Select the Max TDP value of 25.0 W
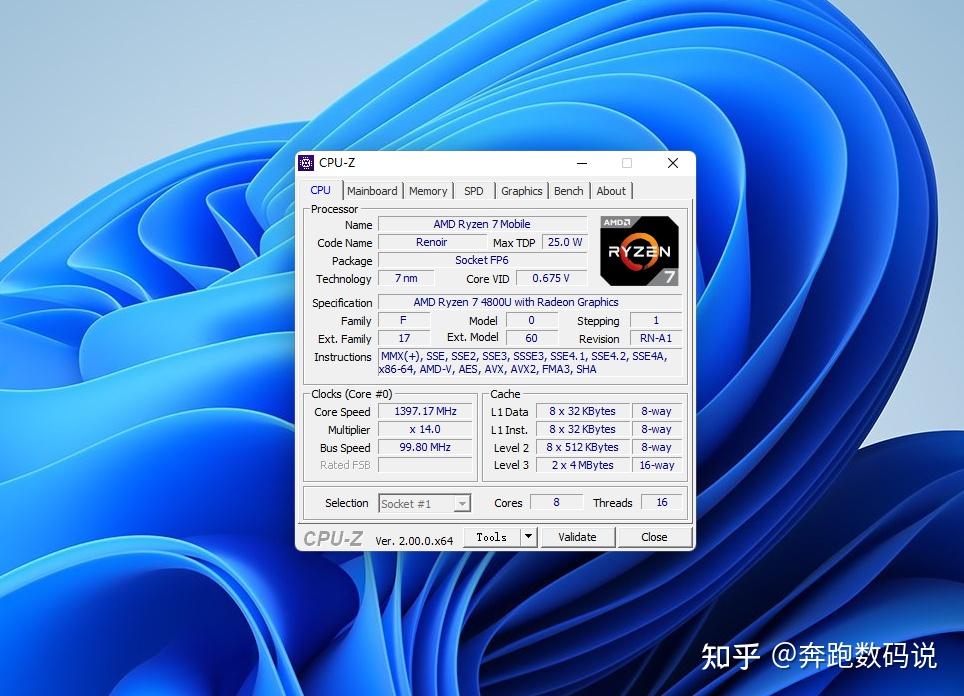Viewport: 964px width, 696px height. (x=564, y=242)
